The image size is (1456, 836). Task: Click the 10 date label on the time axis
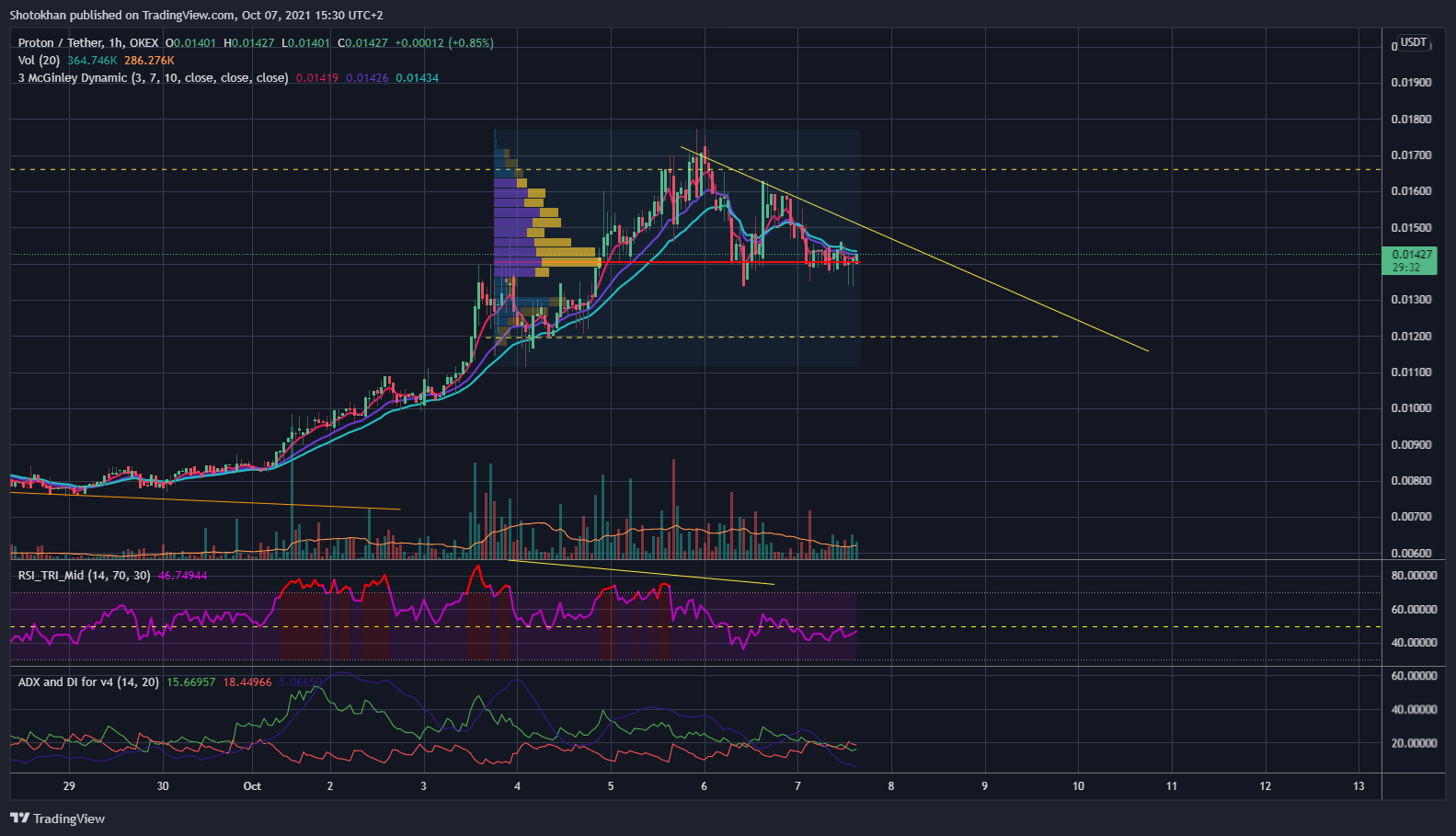point(1078,785)
